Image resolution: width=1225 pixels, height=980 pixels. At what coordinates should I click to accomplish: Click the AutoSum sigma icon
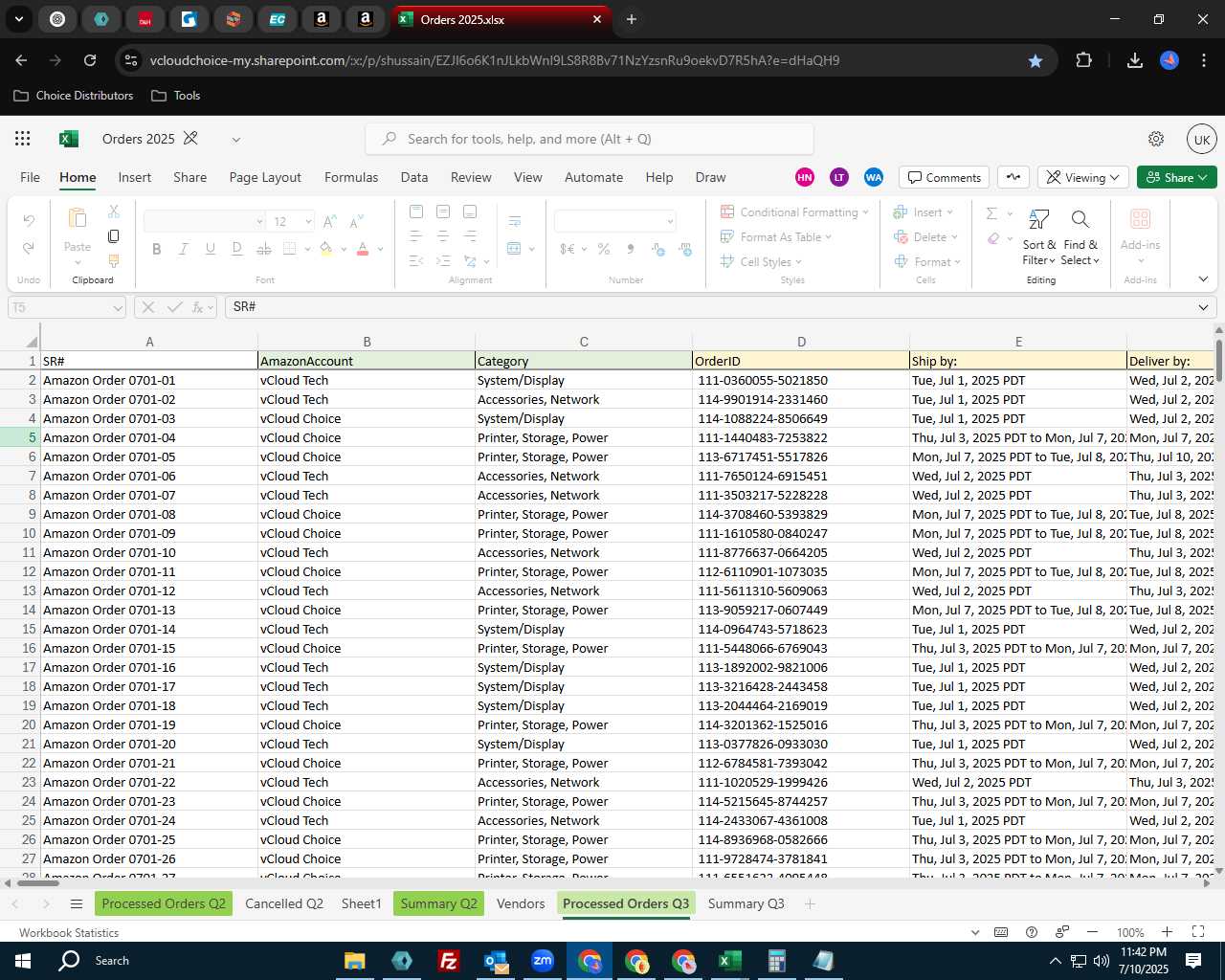coord(992,212)
